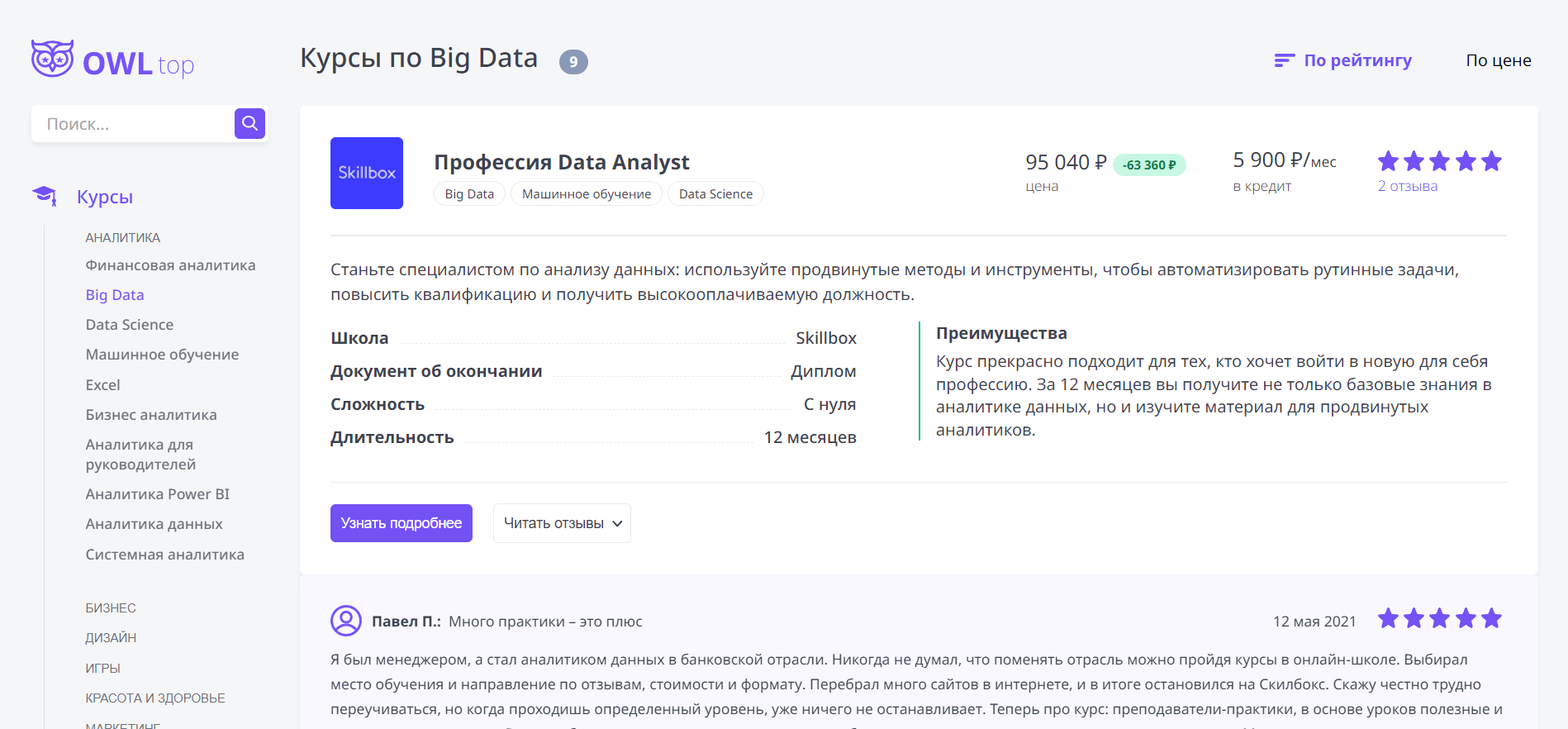This screenshot has height=729, width=1568.
Task: Click the Узнать подробнее button
Action: (402, 523)
